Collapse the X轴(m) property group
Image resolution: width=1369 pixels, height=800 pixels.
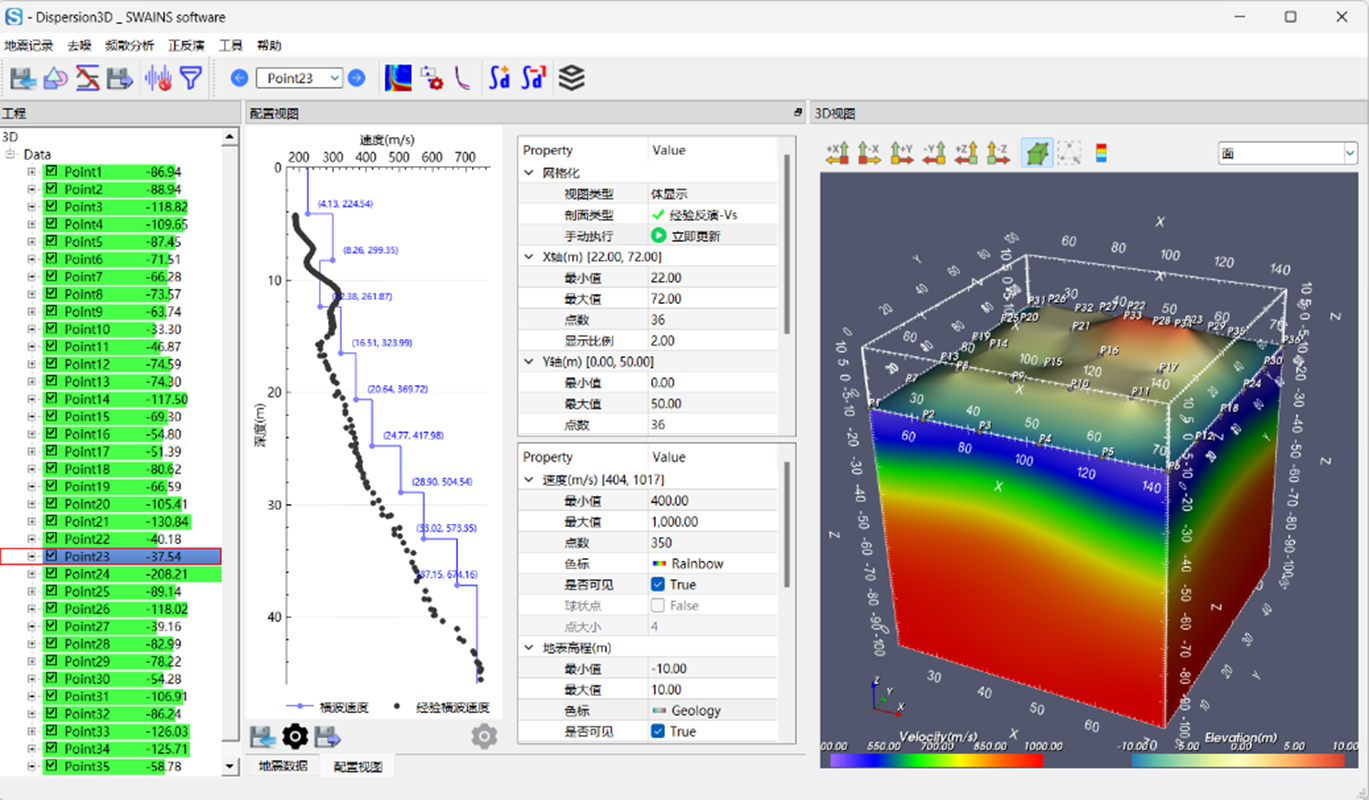point(530,257)
